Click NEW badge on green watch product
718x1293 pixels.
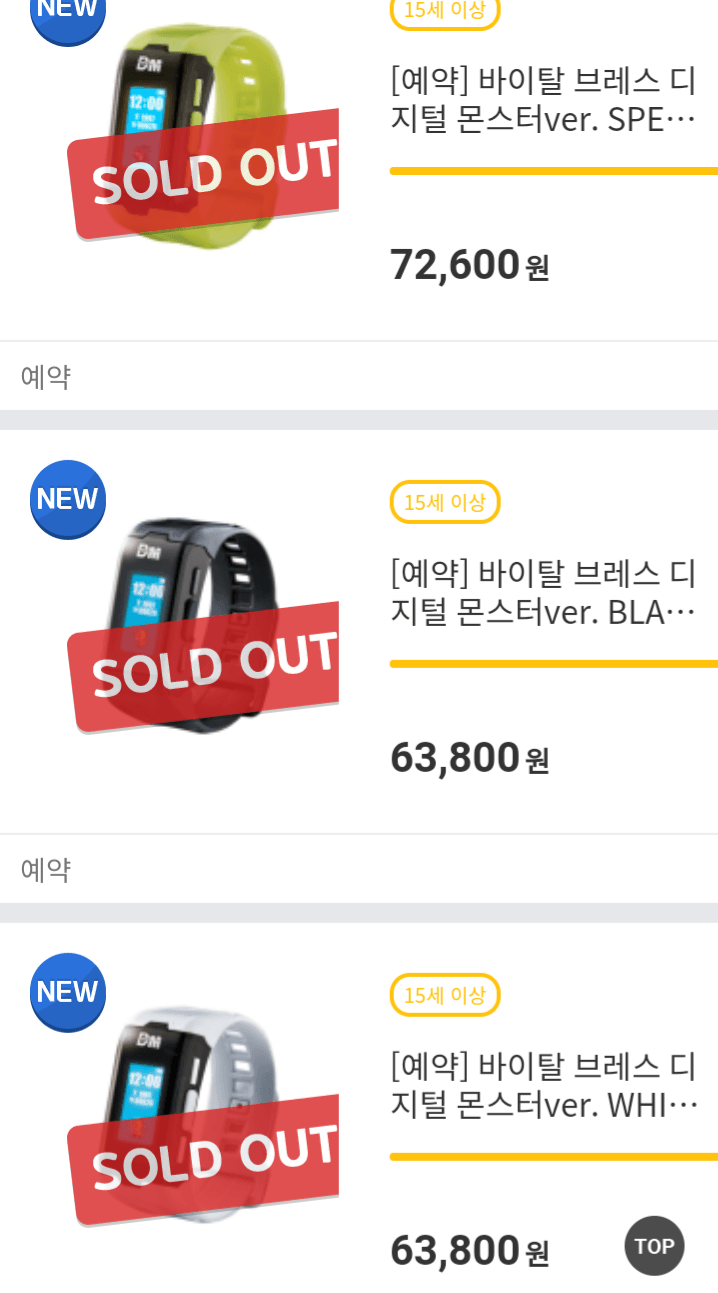(68, 12)
